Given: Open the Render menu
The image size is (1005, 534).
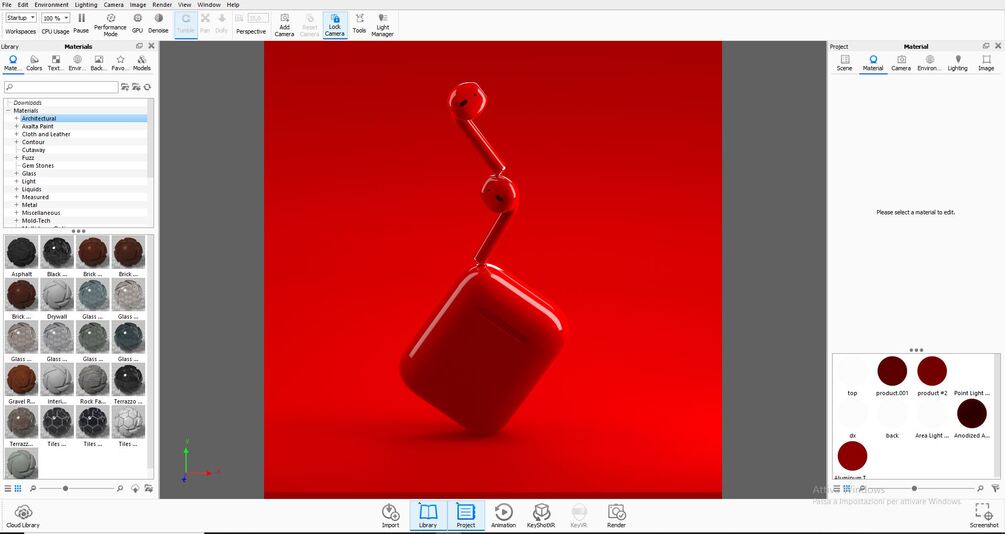Looking at the screenshot, I should [x=162, y=4].
